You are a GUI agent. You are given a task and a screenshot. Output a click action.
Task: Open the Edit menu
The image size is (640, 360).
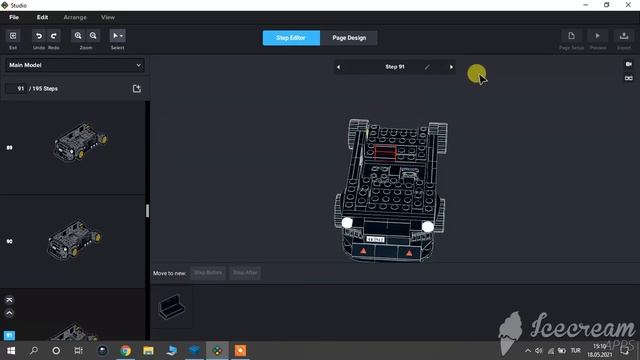[42, 17]
